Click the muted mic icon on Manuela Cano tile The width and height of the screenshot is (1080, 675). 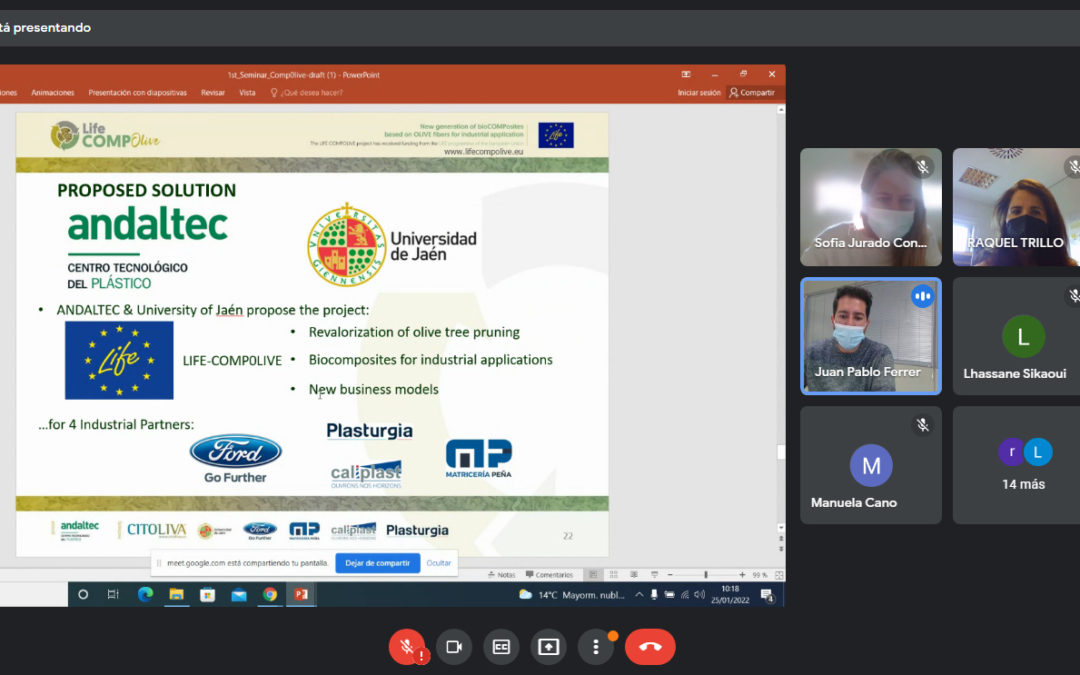922,425
